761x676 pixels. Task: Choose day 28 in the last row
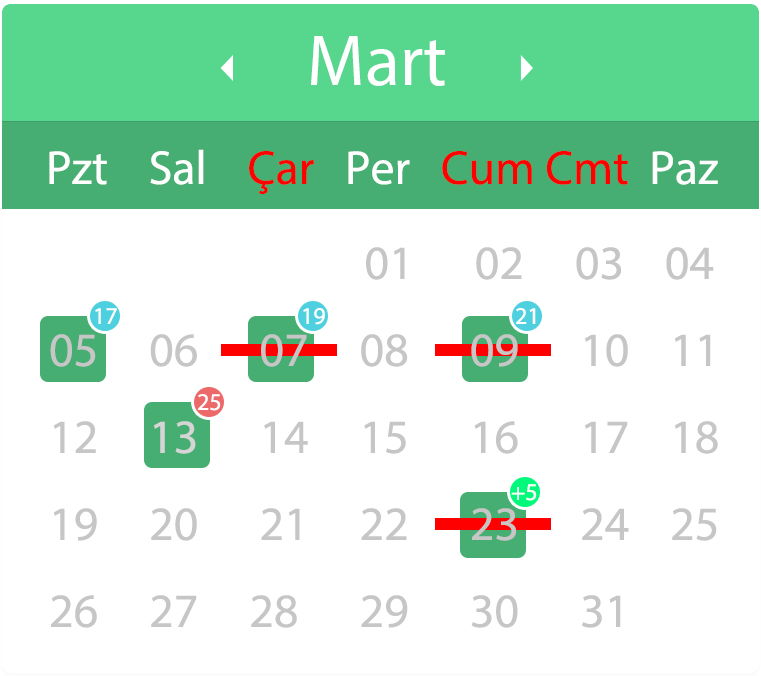click(281, 612)
